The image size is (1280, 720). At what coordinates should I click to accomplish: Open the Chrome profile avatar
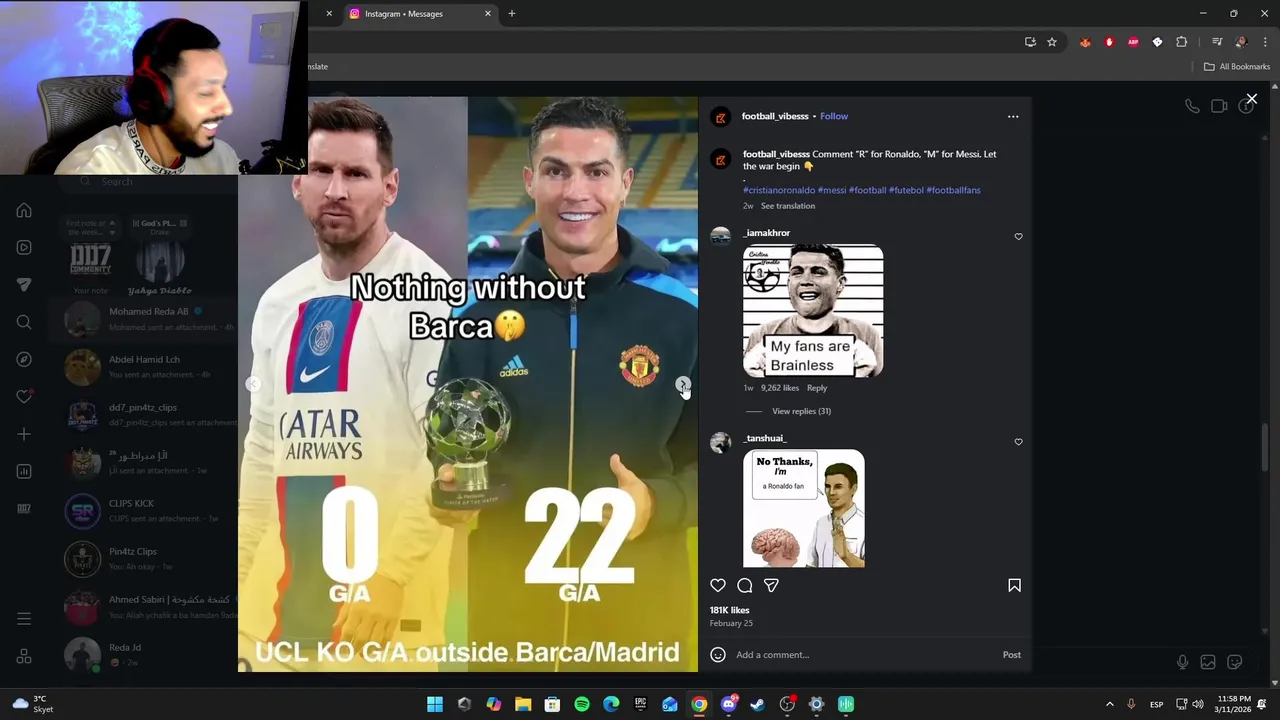click(1241, 42)
